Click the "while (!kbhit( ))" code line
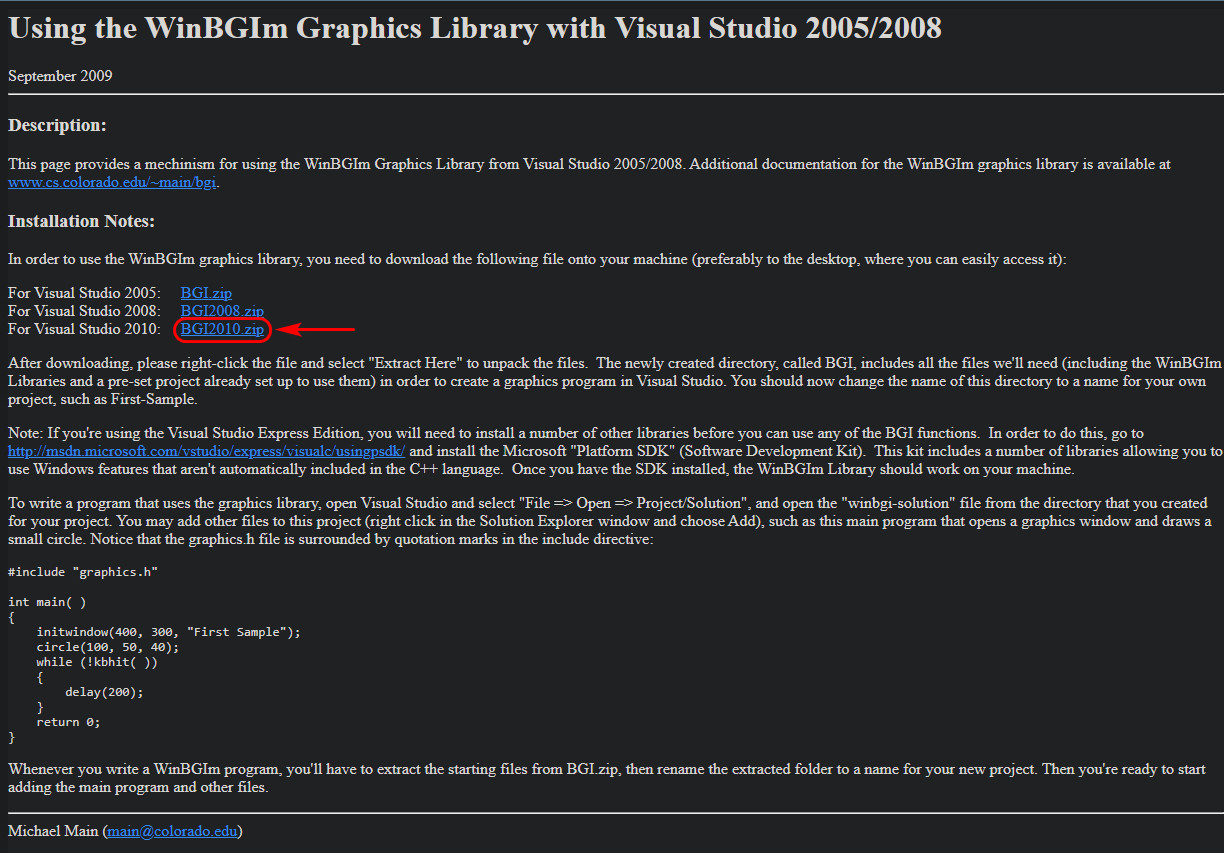 coord(97,662)
